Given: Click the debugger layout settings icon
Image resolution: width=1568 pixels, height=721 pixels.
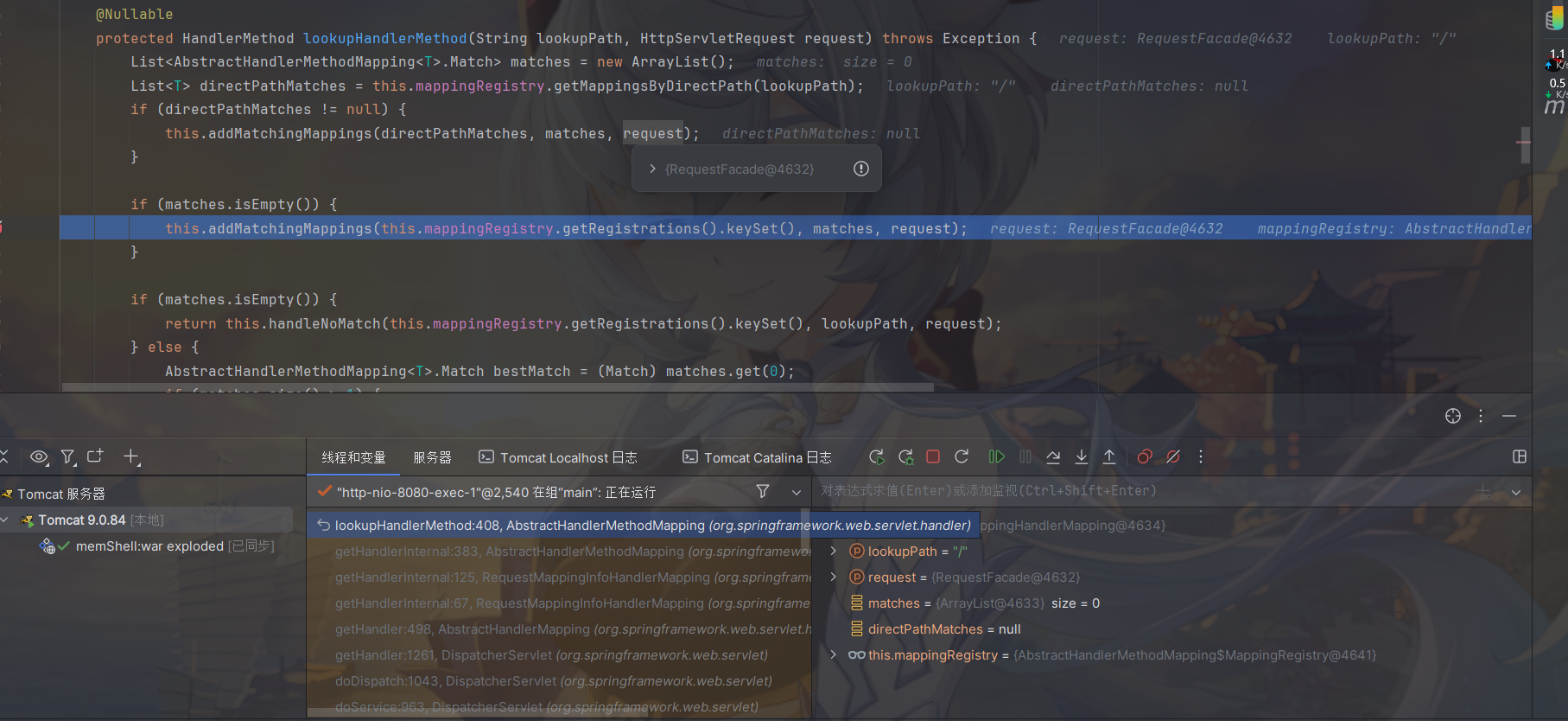Looking at the screenshot, I should 1520,456.
